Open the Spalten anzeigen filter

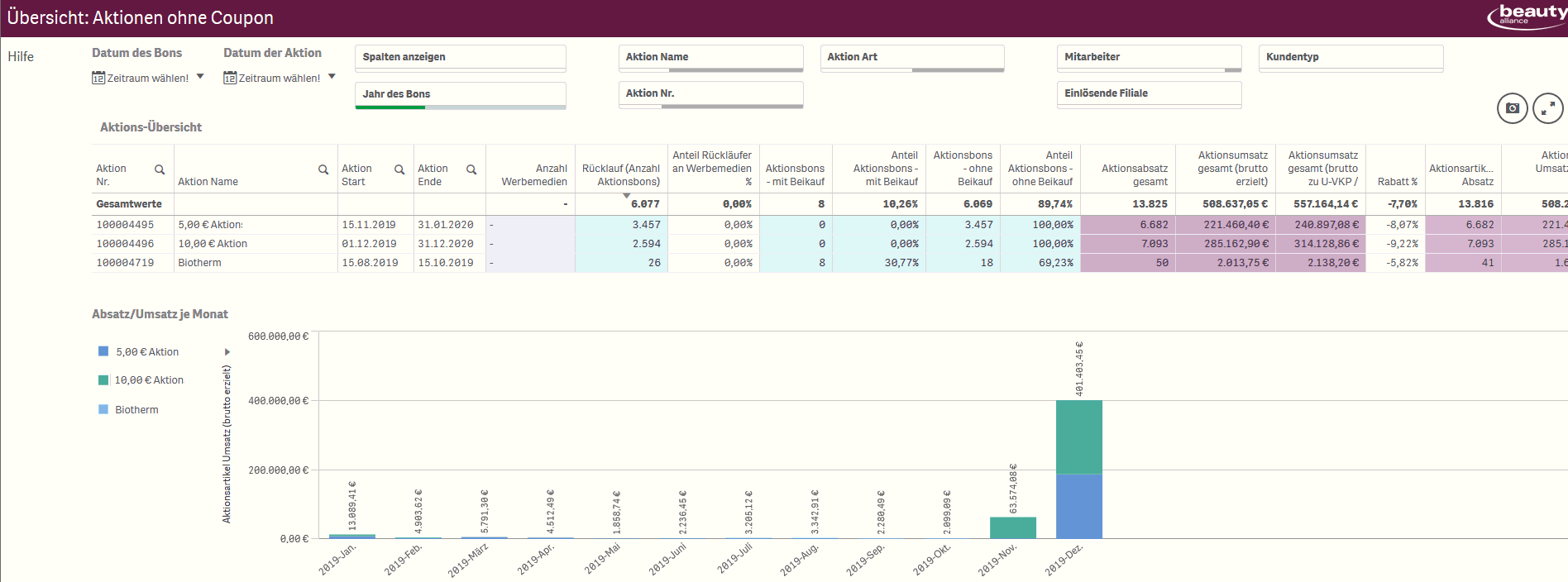[460, 57]
